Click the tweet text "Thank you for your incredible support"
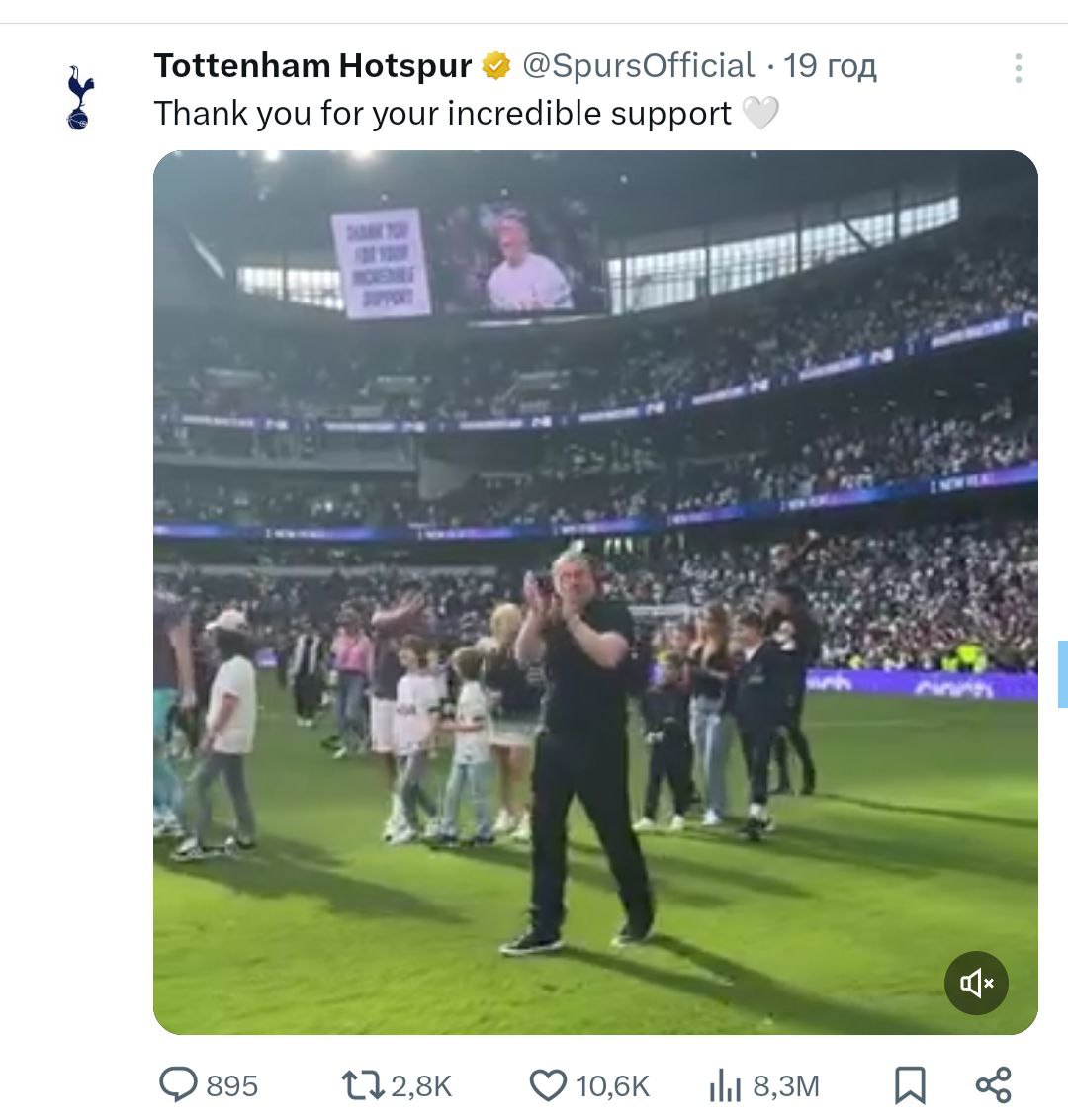The height and width of the screenshot is (1120, 1068). (442, 114)
